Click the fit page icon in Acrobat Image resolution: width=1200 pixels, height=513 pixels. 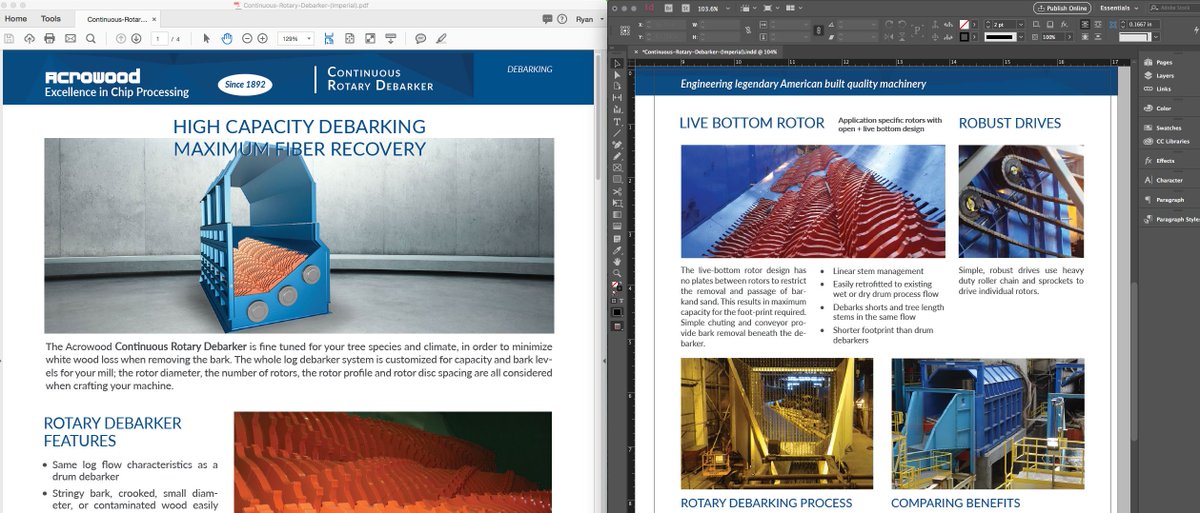click(350, 38)
